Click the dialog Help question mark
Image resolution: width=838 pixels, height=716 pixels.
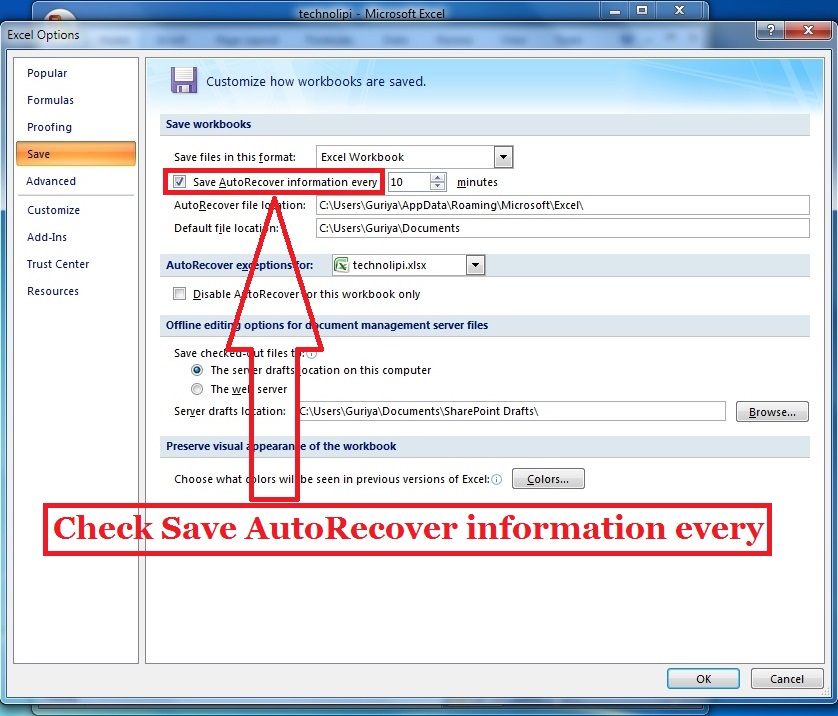pyautogui.click(x=771, y=30)
